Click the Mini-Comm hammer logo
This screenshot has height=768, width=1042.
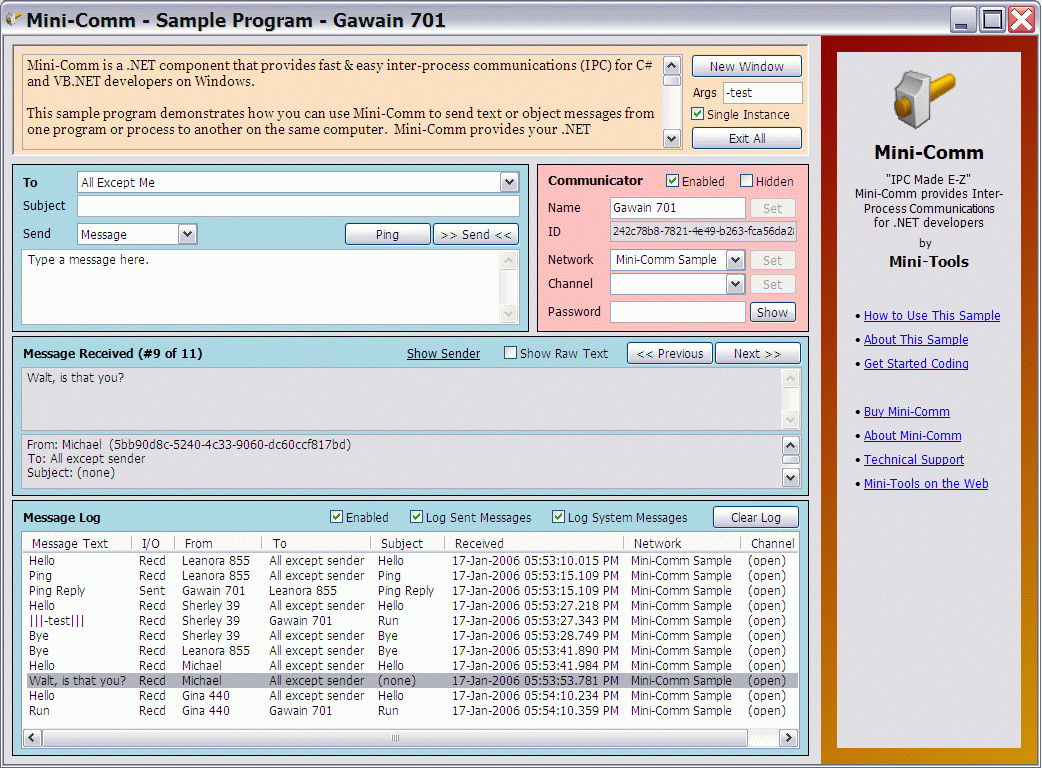pos(924,99)
